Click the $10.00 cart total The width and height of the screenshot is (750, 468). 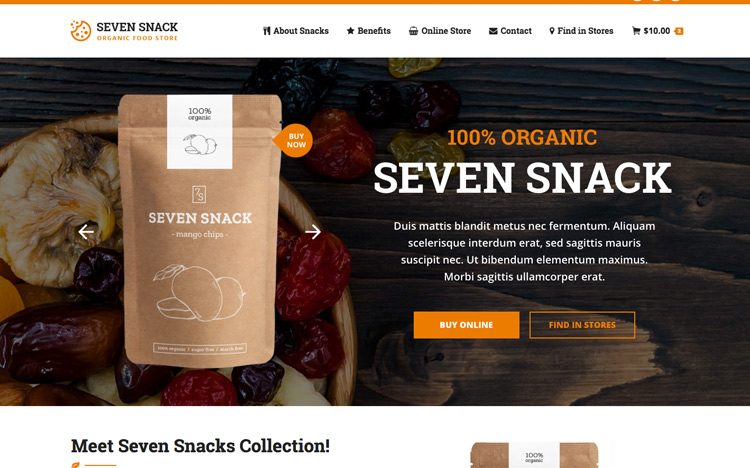[657, 31]
